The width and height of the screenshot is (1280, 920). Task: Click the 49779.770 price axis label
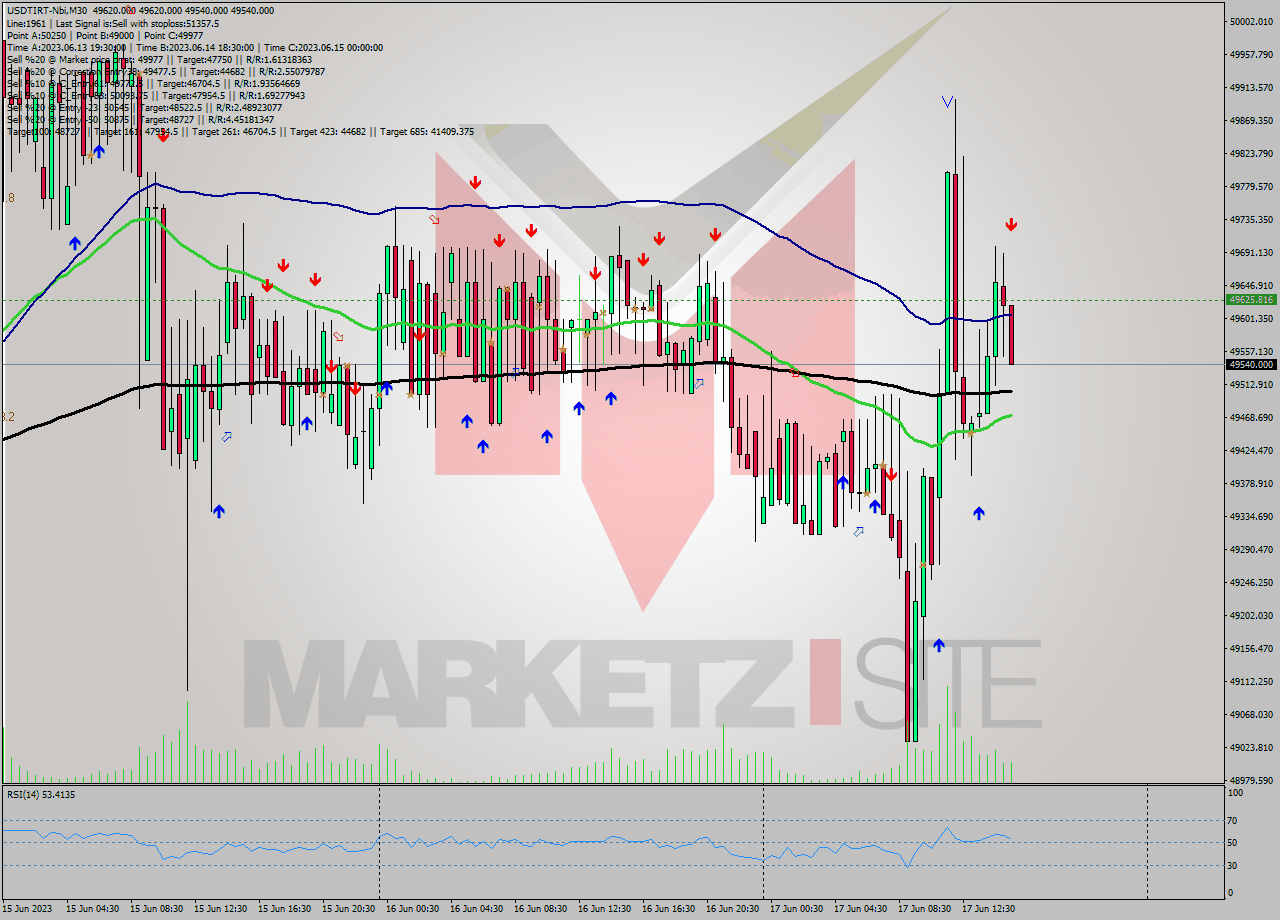pos(1253,186)
